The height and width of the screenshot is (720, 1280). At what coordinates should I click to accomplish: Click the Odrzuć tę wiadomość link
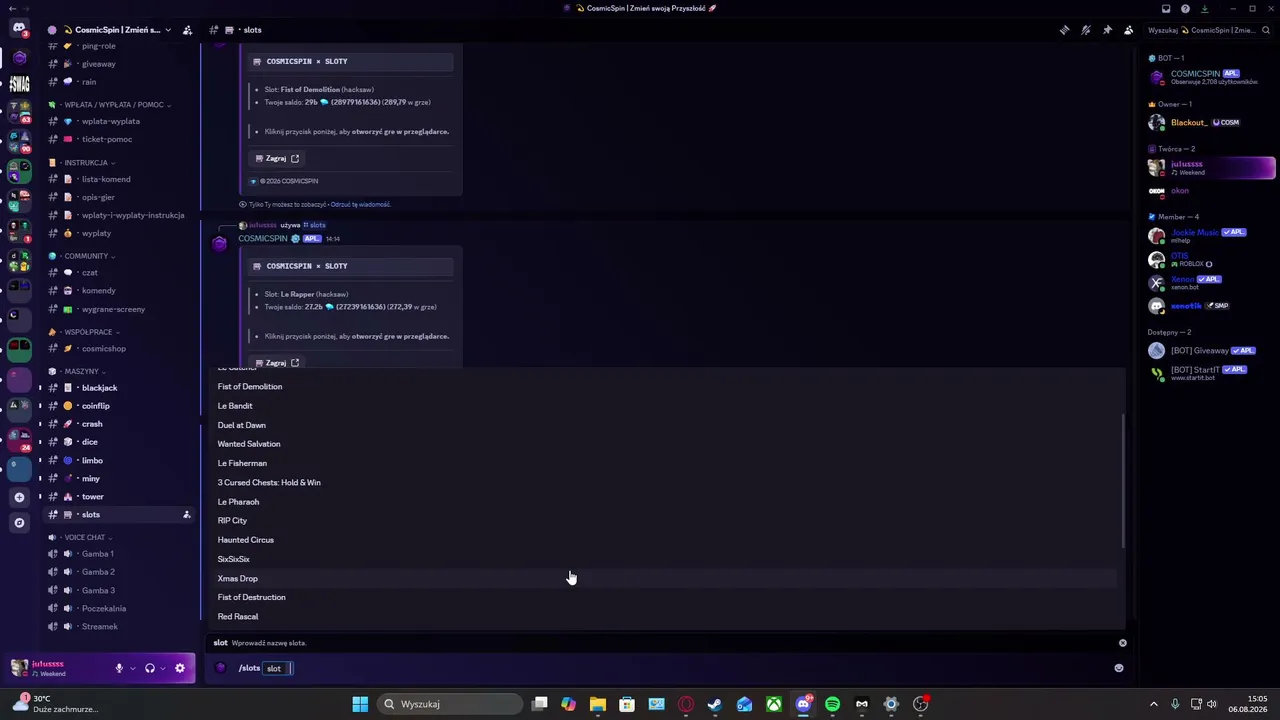pos(360,205)
